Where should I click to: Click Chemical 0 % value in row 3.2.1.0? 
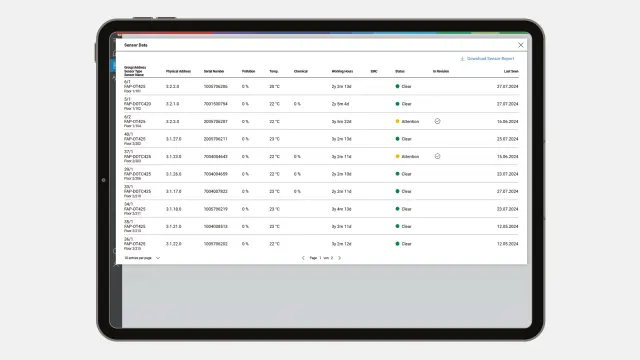(297, 104)
